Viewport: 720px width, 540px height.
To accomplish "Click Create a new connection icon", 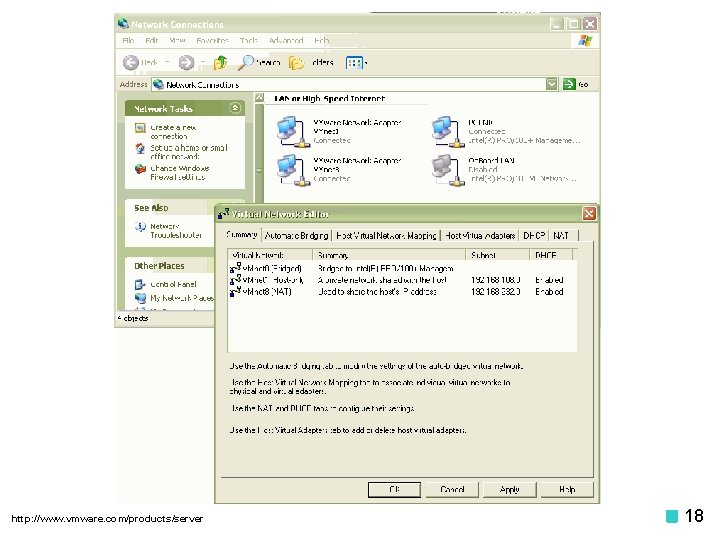I will (140, 128).
